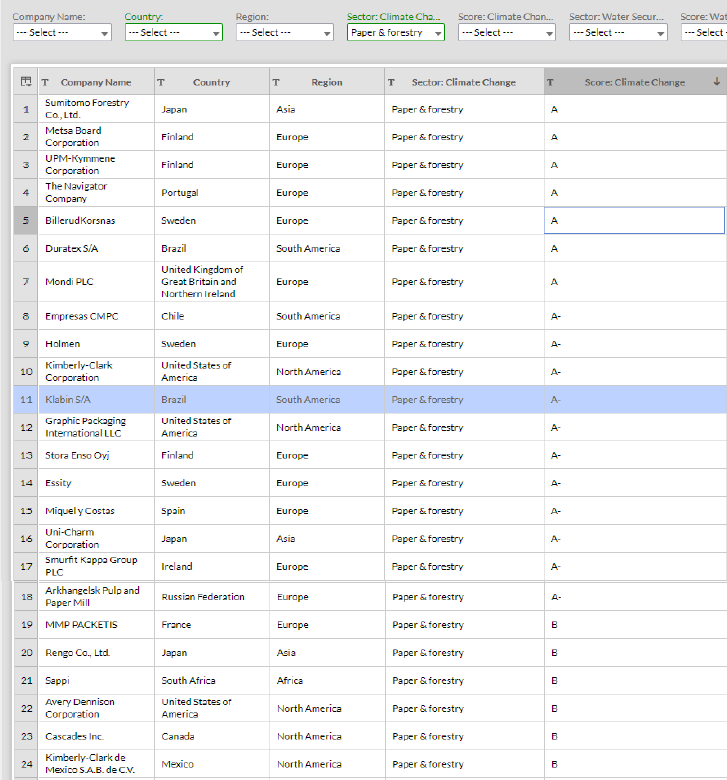Viewport: 727px width, 780px height.
Task: Click the UPM-Kymmene Corporation cell
Action: point(97,165)
